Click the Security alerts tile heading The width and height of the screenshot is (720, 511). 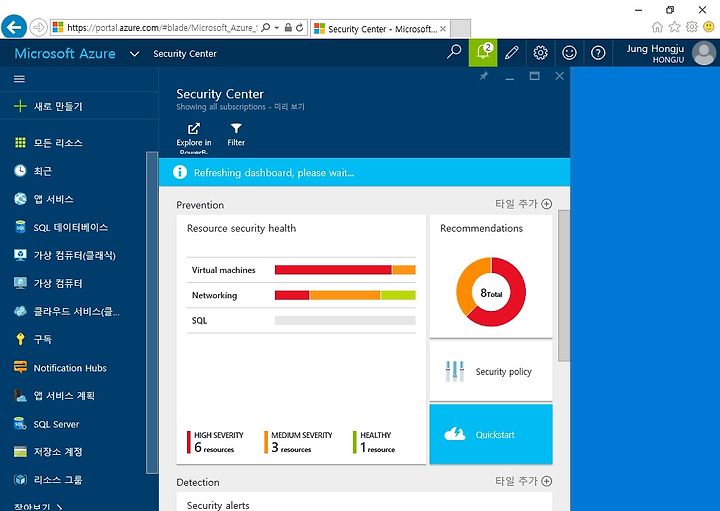[218, 505]
